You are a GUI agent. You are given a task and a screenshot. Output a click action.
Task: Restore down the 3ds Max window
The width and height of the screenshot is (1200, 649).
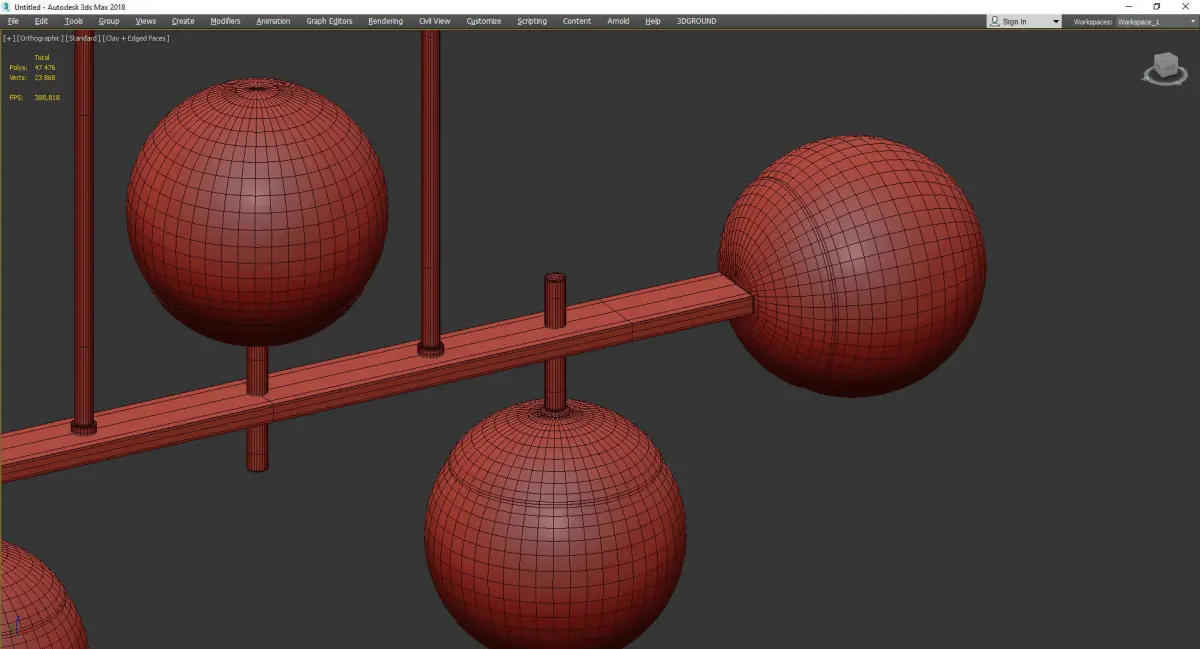(1157, 6)
